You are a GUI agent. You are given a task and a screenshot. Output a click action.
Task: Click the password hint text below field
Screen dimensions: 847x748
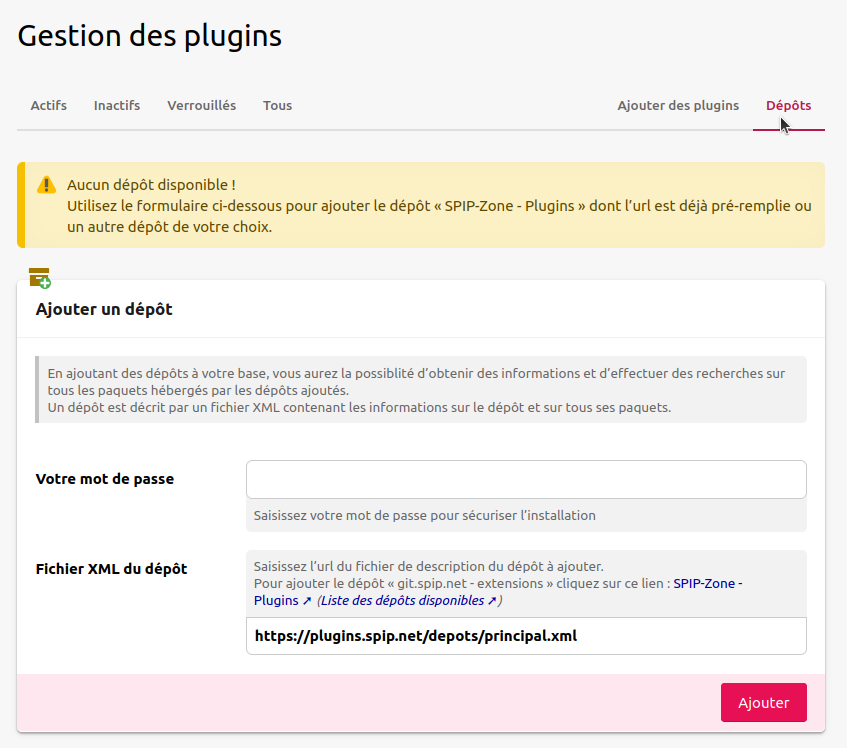[424, 516]
